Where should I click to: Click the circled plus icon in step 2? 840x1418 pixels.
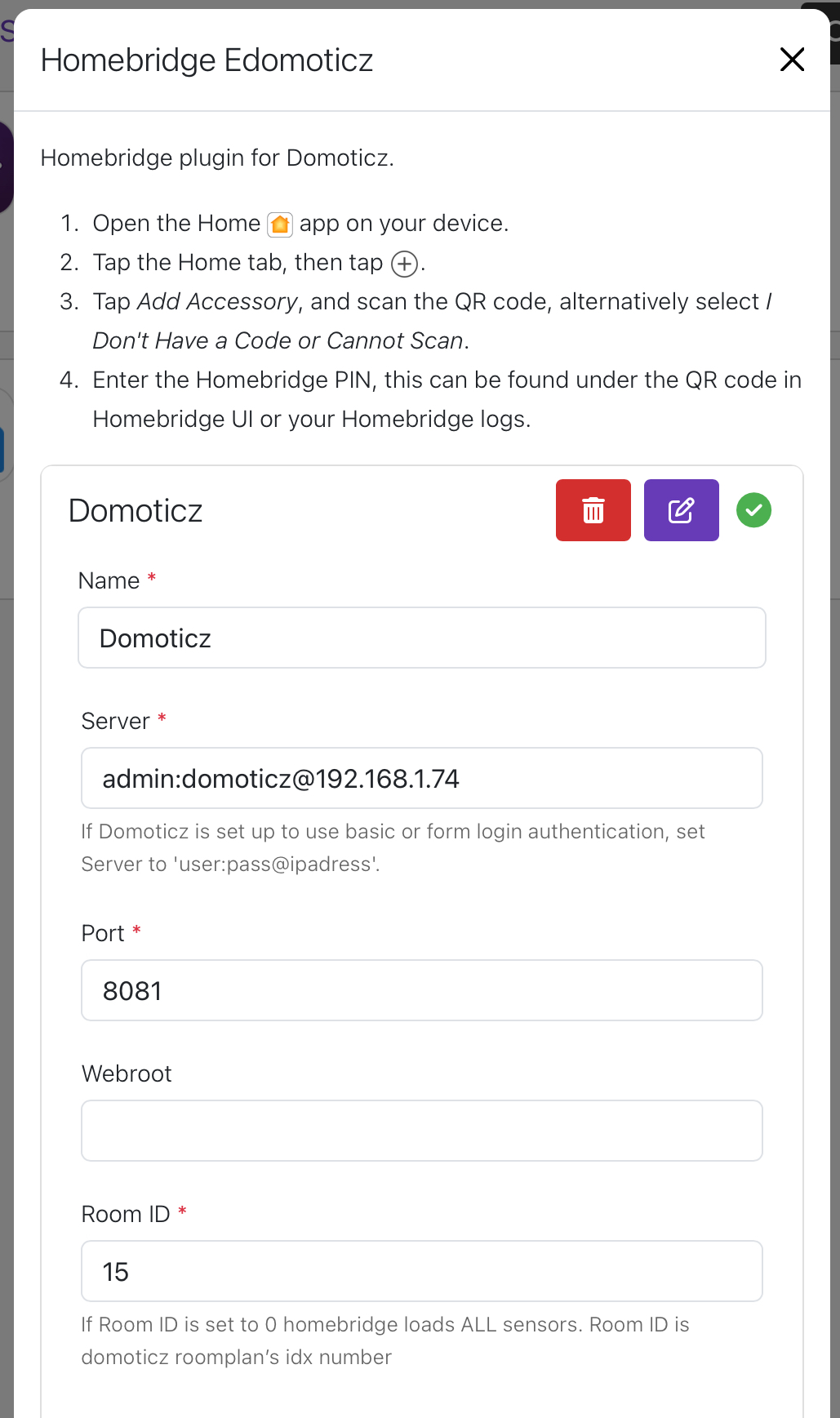[x=404, y=264]
